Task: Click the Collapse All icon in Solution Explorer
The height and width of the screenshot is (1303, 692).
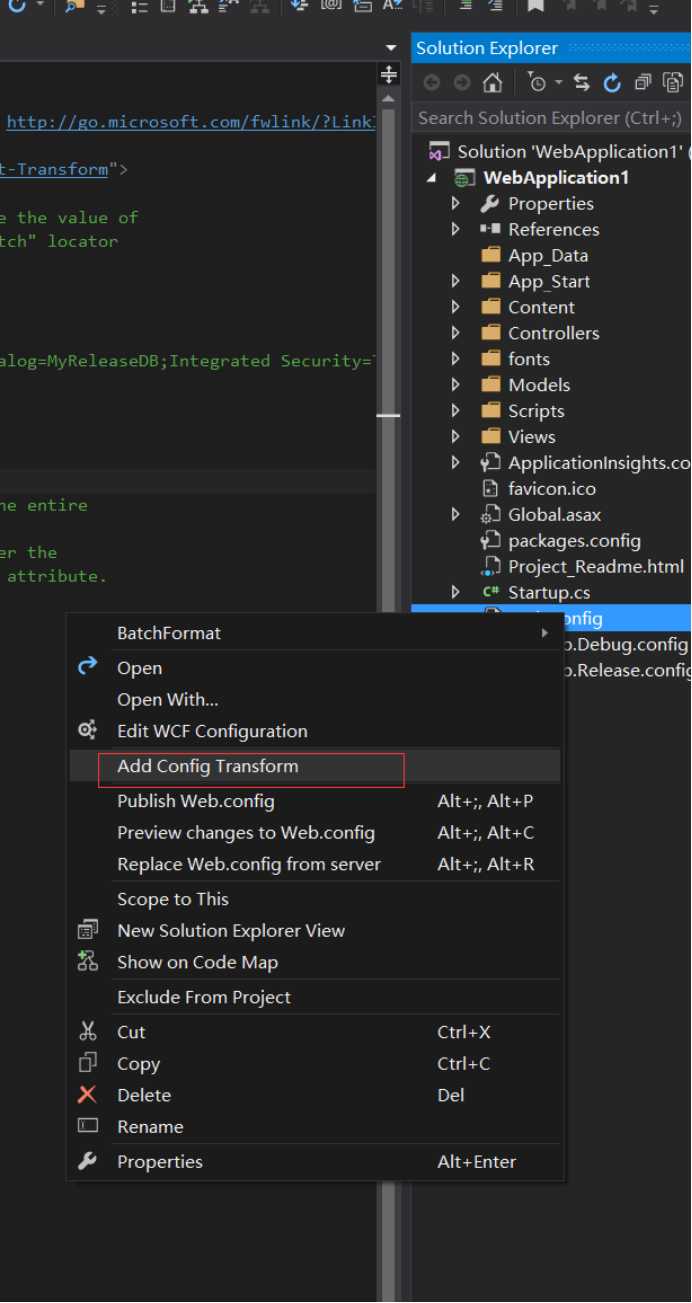Action: click(643, 83)
